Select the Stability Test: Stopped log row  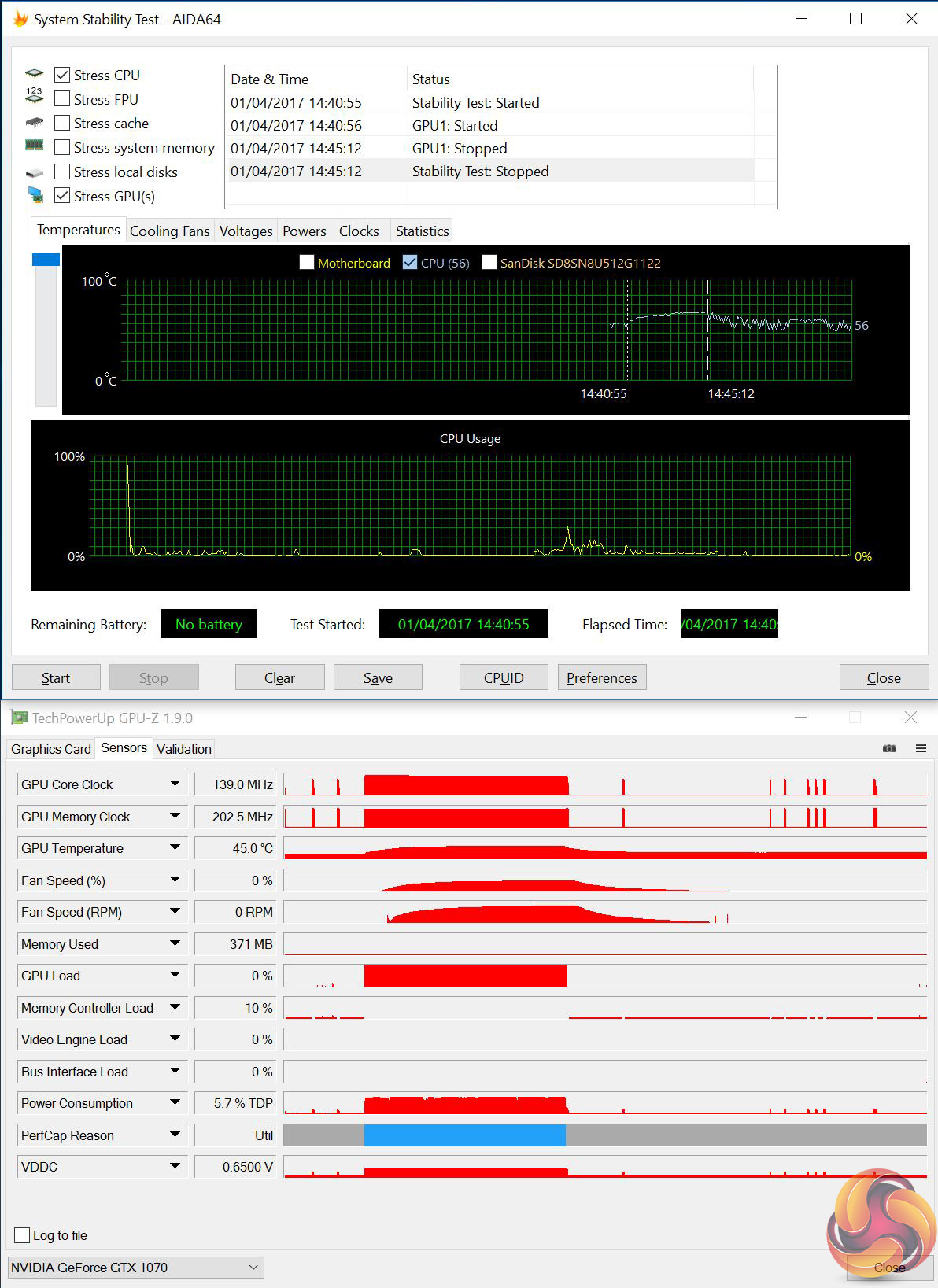pos(491,171)
